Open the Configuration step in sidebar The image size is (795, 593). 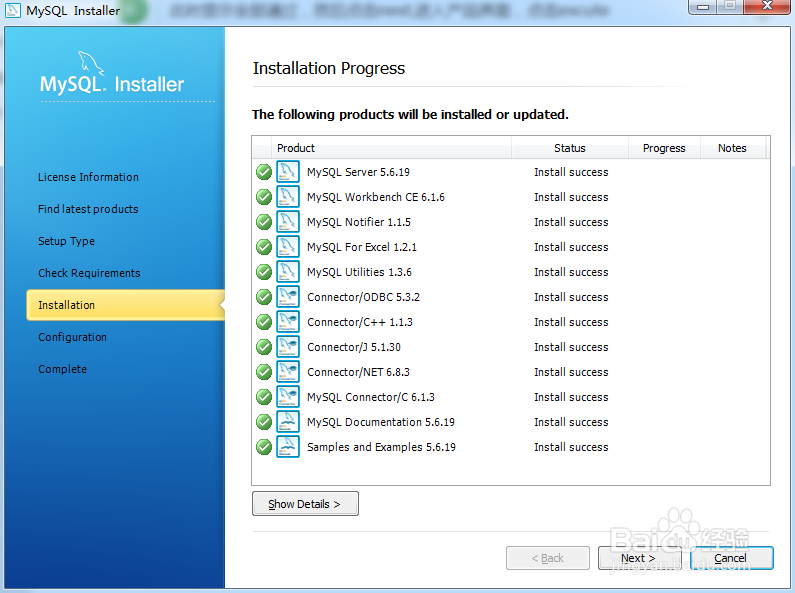[x=73, y=337]
